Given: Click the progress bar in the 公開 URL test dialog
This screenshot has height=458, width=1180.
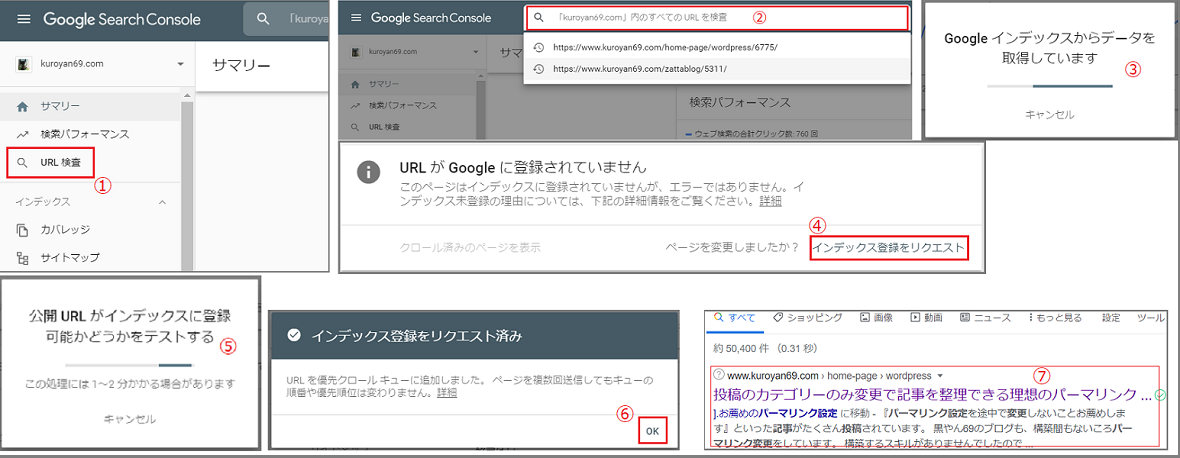Looking at the screenshot, I should [130, 365].
